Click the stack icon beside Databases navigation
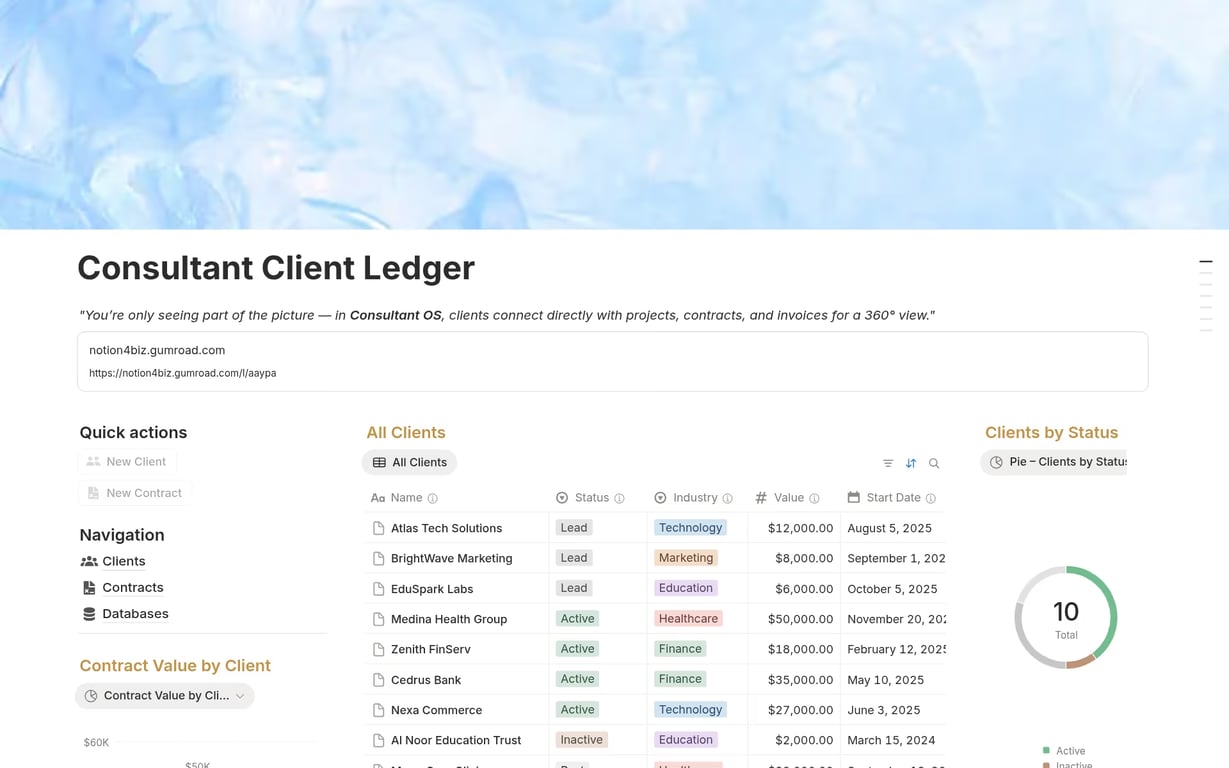The image size is (1229, 768). point(89,614)
